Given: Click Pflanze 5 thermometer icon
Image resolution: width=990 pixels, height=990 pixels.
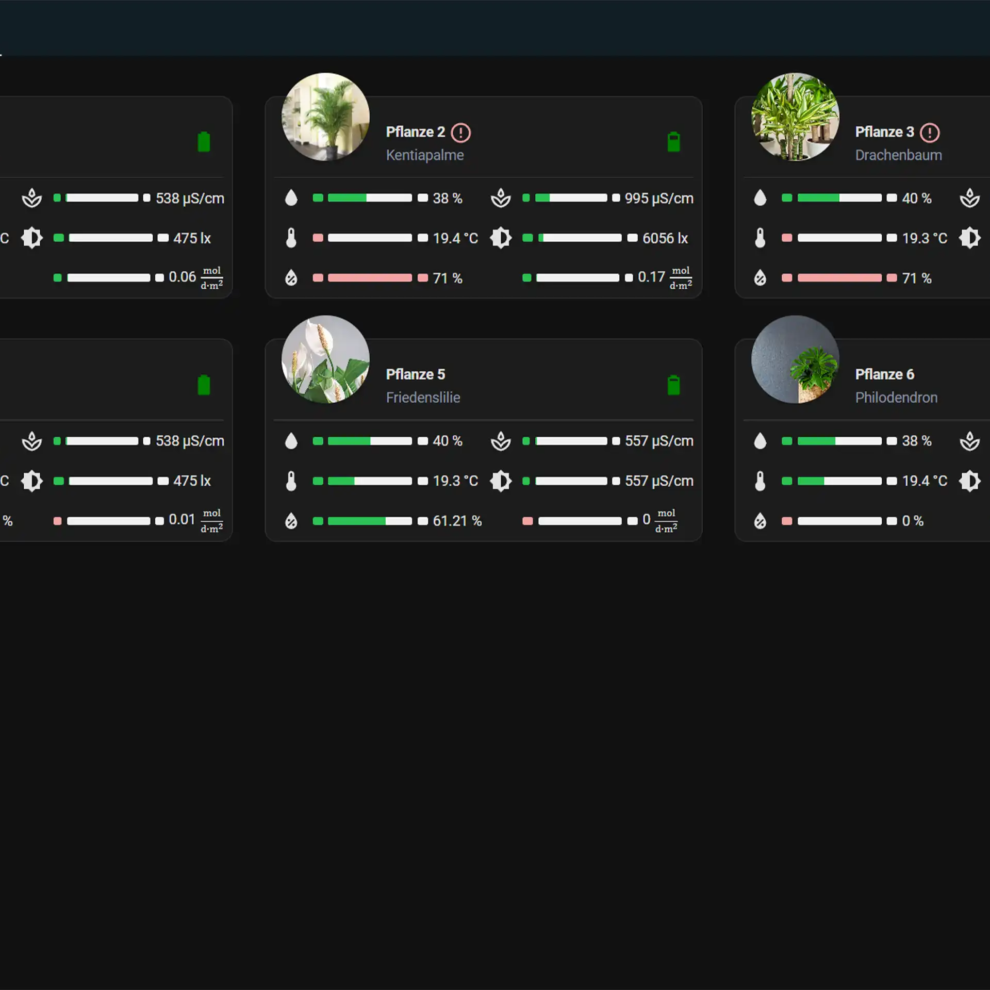Looking at the screenshot, I should 291,481.
